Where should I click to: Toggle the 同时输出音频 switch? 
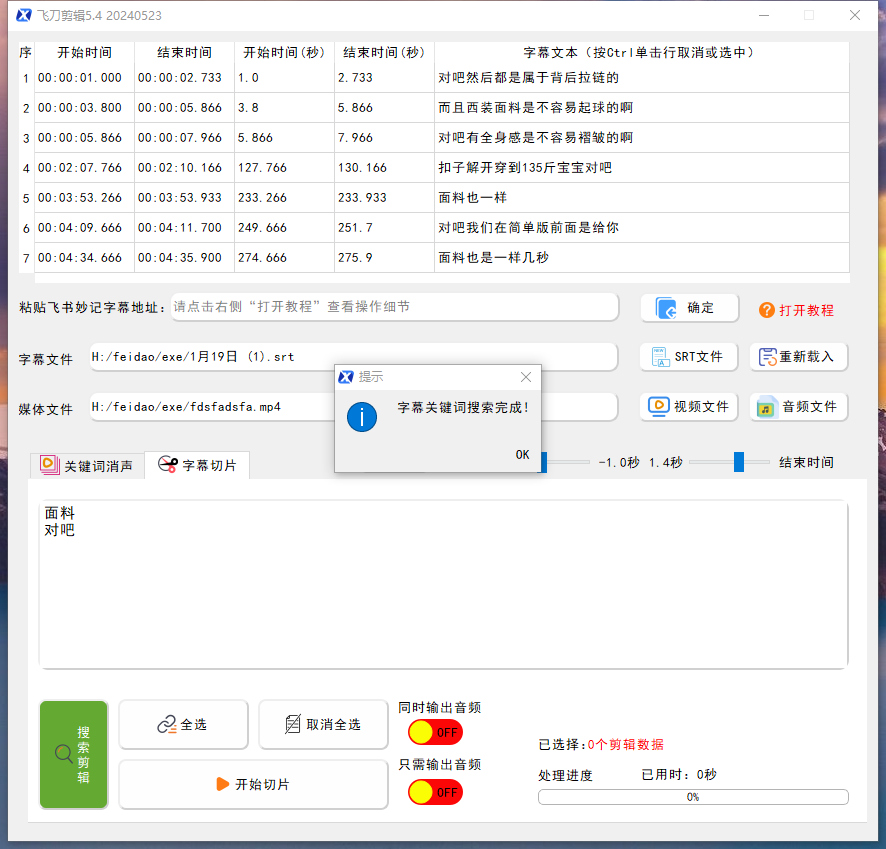(435, 733)
